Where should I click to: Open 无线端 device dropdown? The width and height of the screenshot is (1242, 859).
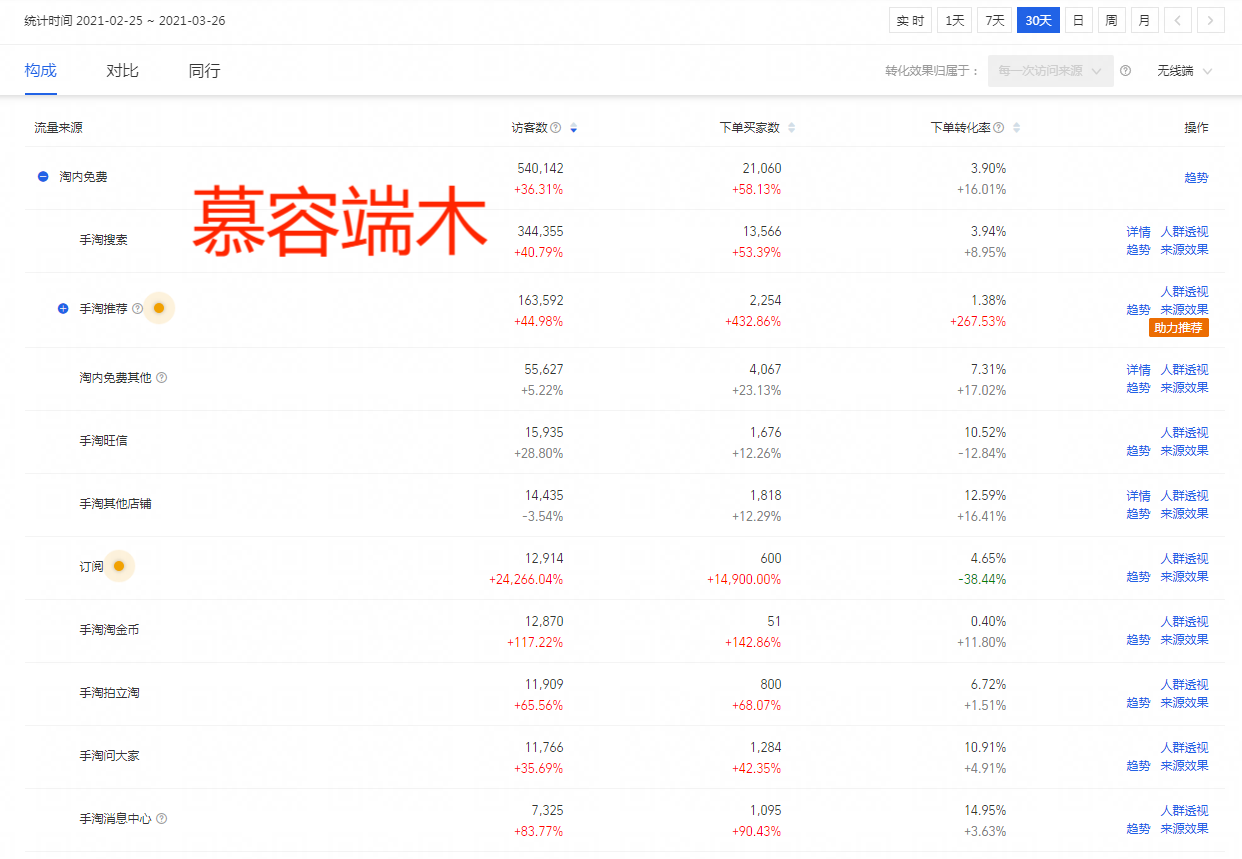(x=1185, y=71)
